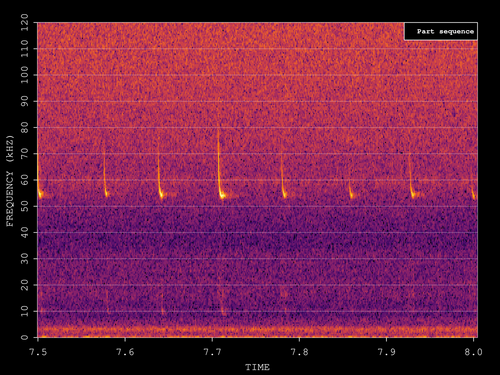Click the 110 frequency tick label
The height and width of the screenshot is (375, 500).
coord(25,49)
